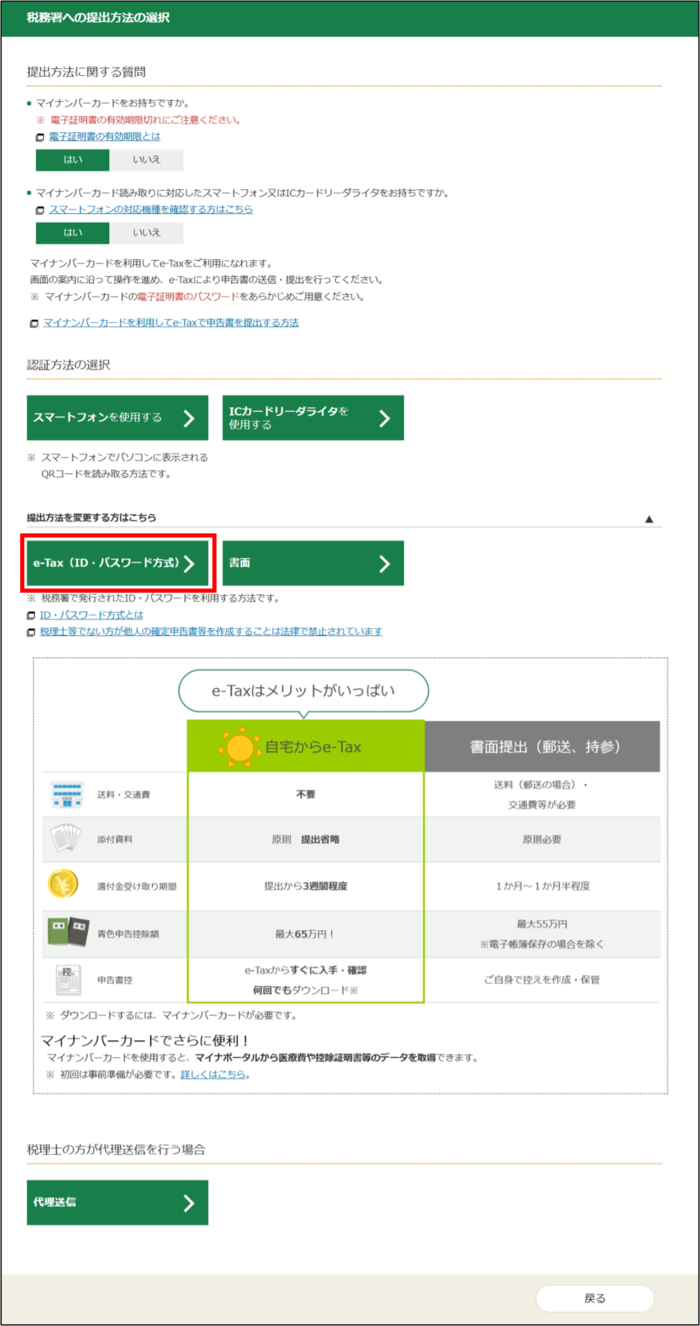The height and width of the screenshot is (1326, 700).
Task: Click the 戻る button
Action: pyautogui.click(x=595, y=1298)
